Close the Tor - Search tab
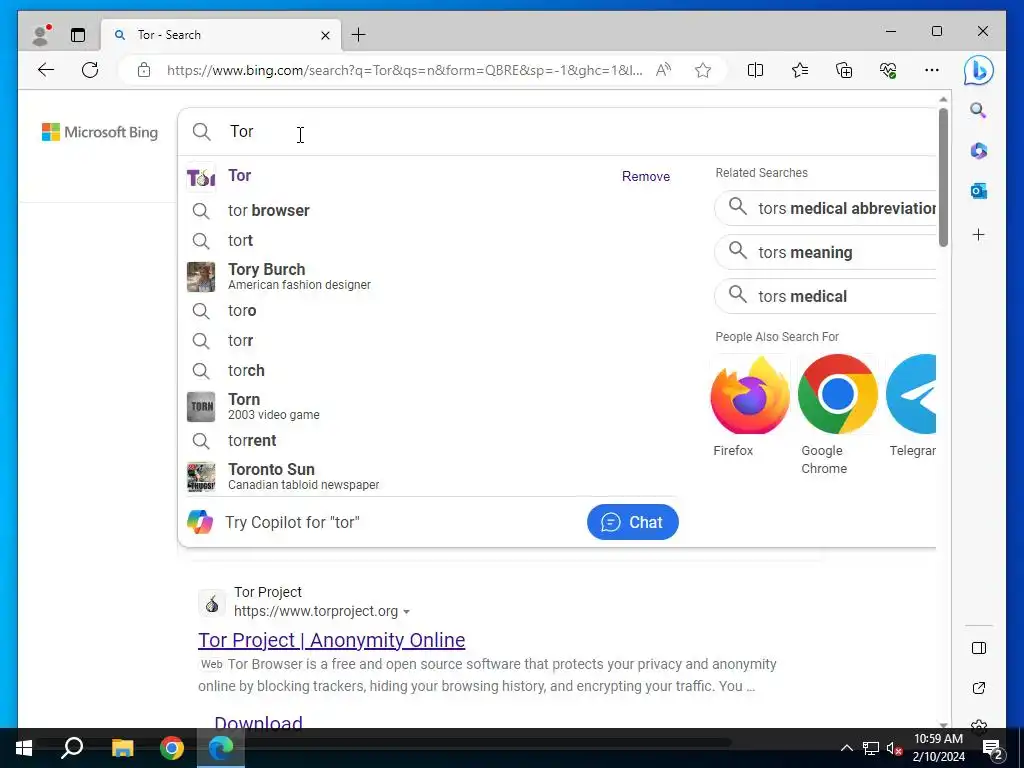 325,35
